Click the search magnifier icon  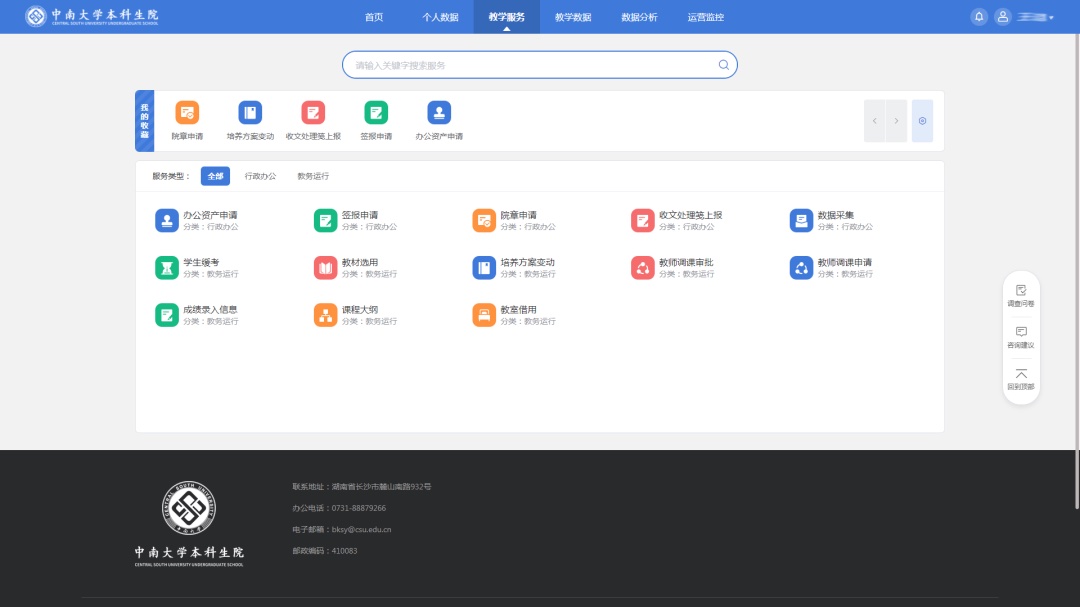pyautogui.click(x=723, y=65)
